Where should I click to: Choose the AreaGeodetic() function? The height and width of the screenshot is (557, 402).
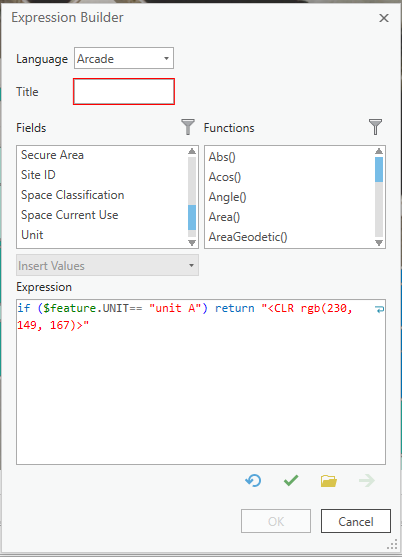tap(248, 237)
